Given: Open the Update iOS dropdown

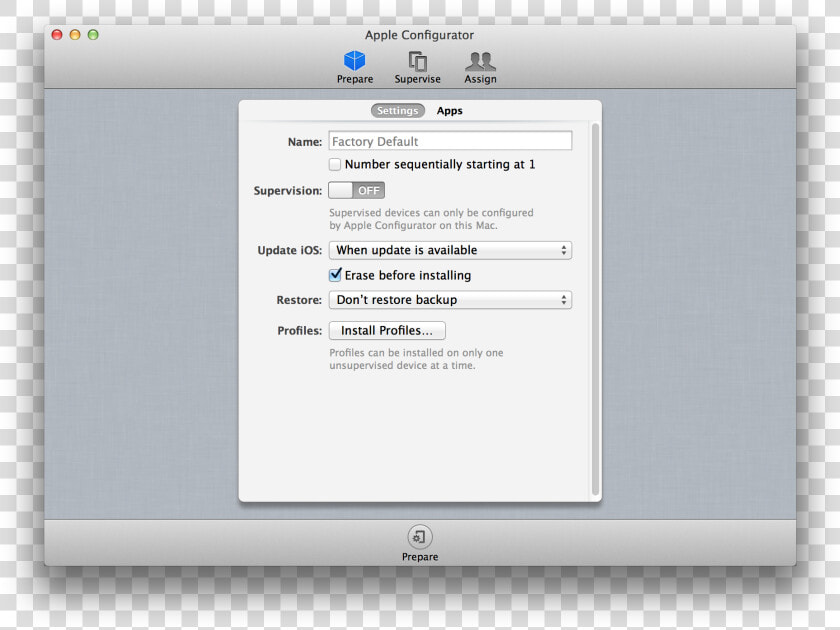Looking at the screenshot, I should coord(450,250).
